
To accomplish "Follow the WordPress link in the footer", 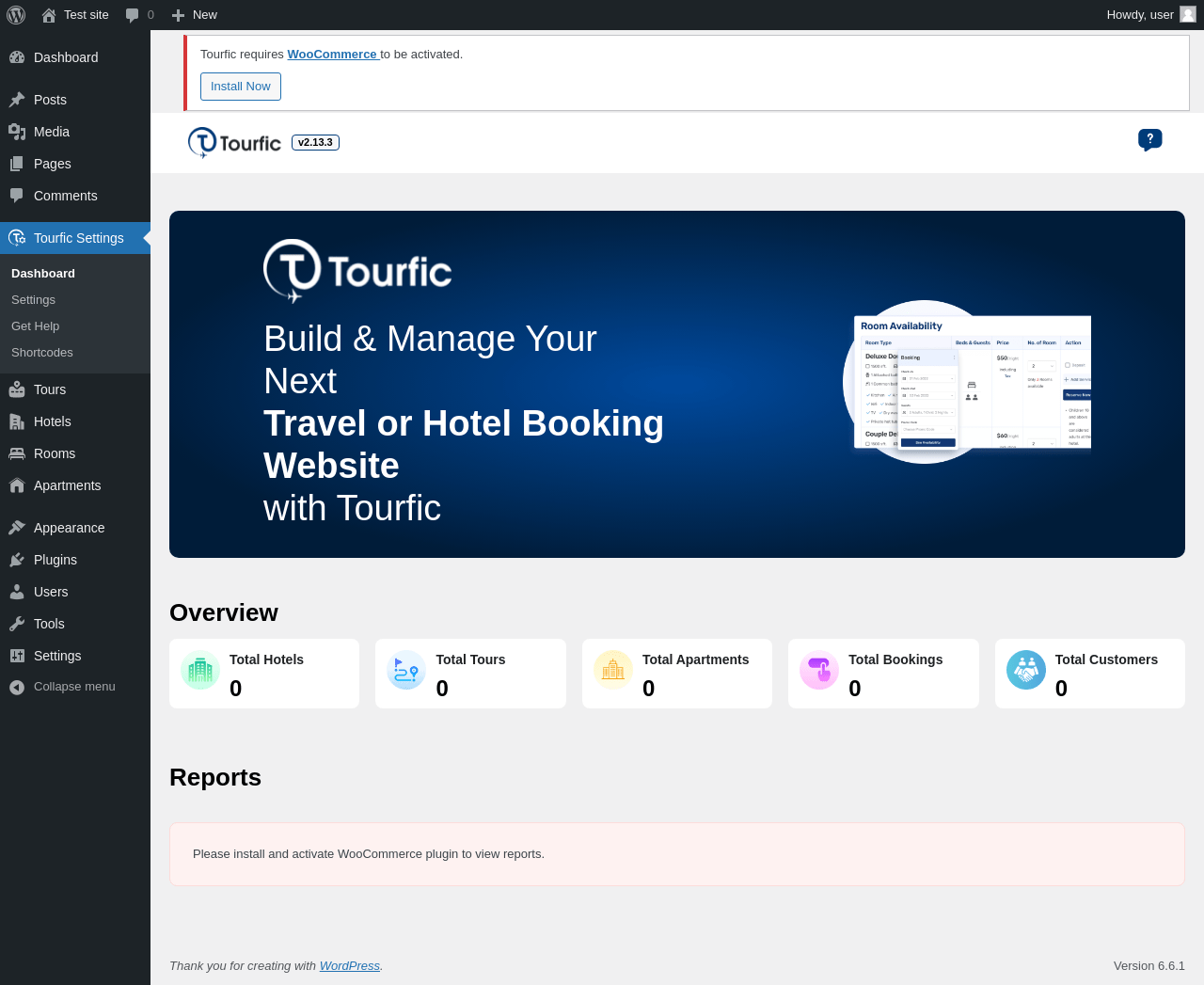I will (350, 966).
